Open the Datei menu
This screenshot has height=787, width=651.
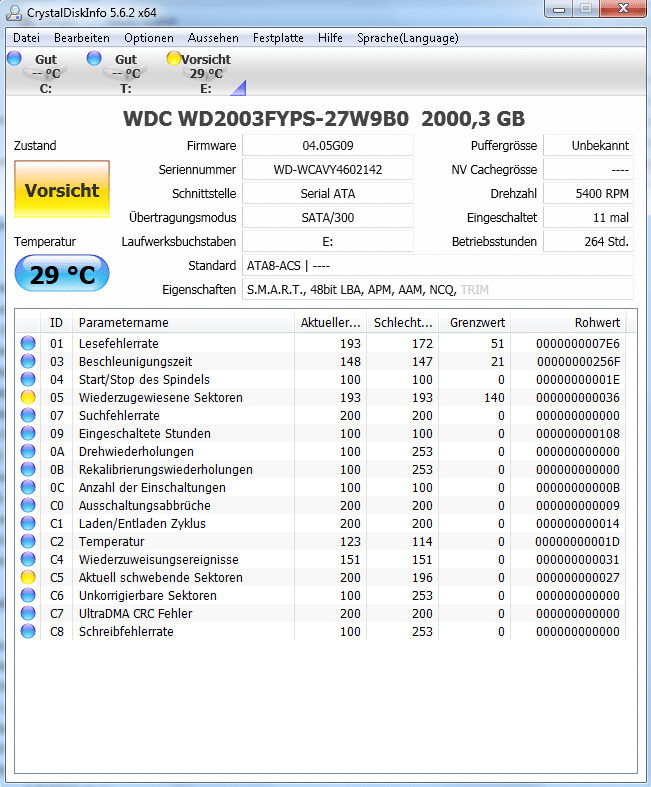pos(26,38)
